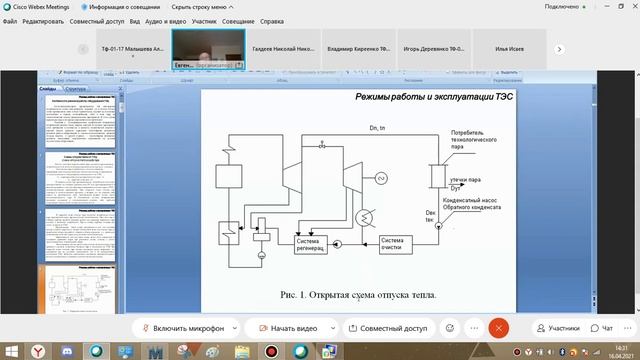Select Галдеев Николай participant tile
Viewport: 640px width, 360px height.
(283, 49)
